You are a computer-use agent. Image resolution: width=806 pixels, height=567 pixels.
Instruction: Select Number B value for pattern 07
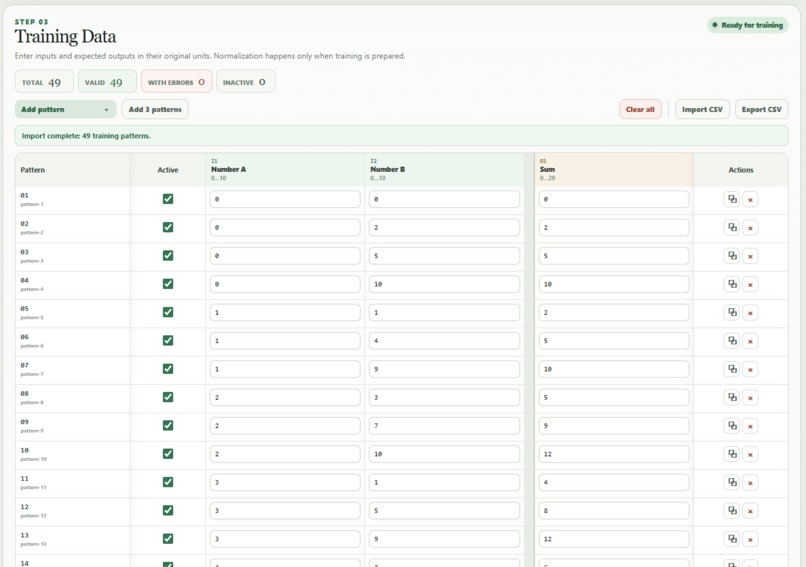444,369
